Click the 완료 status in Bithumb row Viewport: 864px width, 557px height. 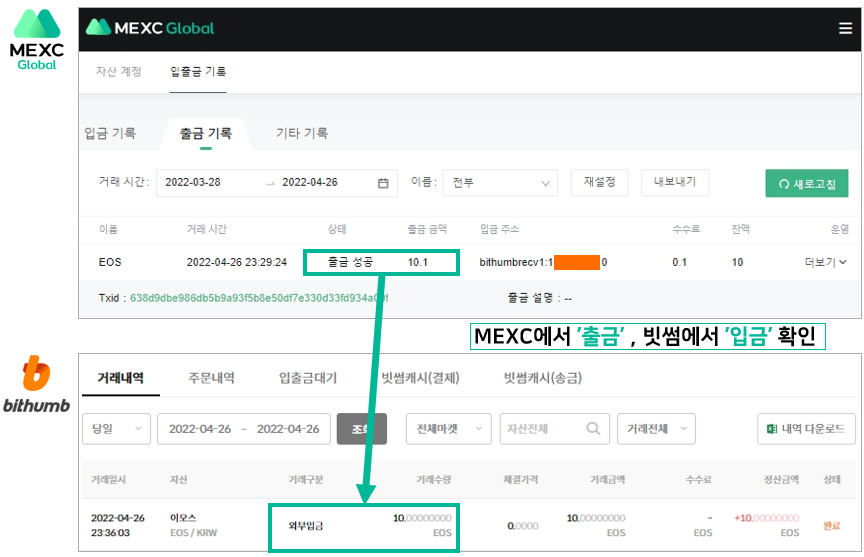832,526
